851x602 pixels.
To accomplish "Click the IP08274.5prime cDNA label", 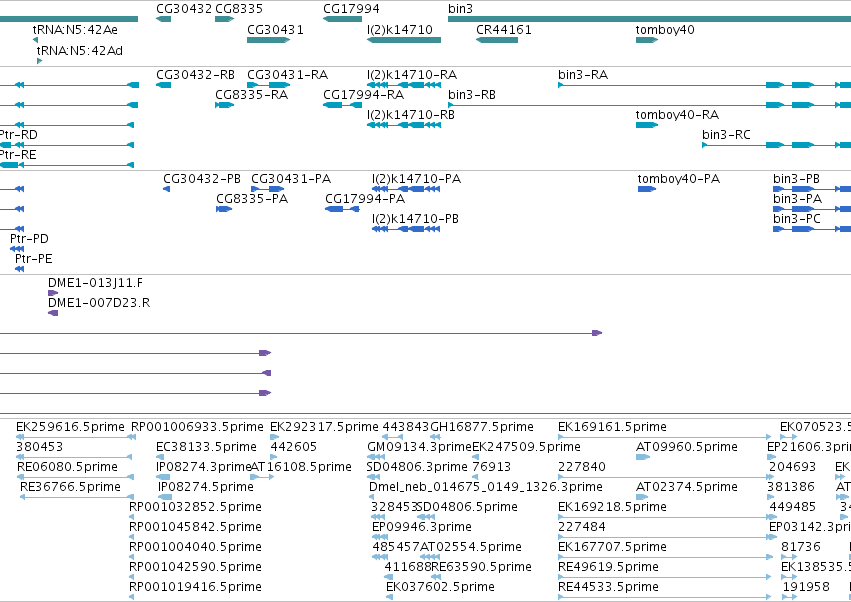I will pos(206,487).
